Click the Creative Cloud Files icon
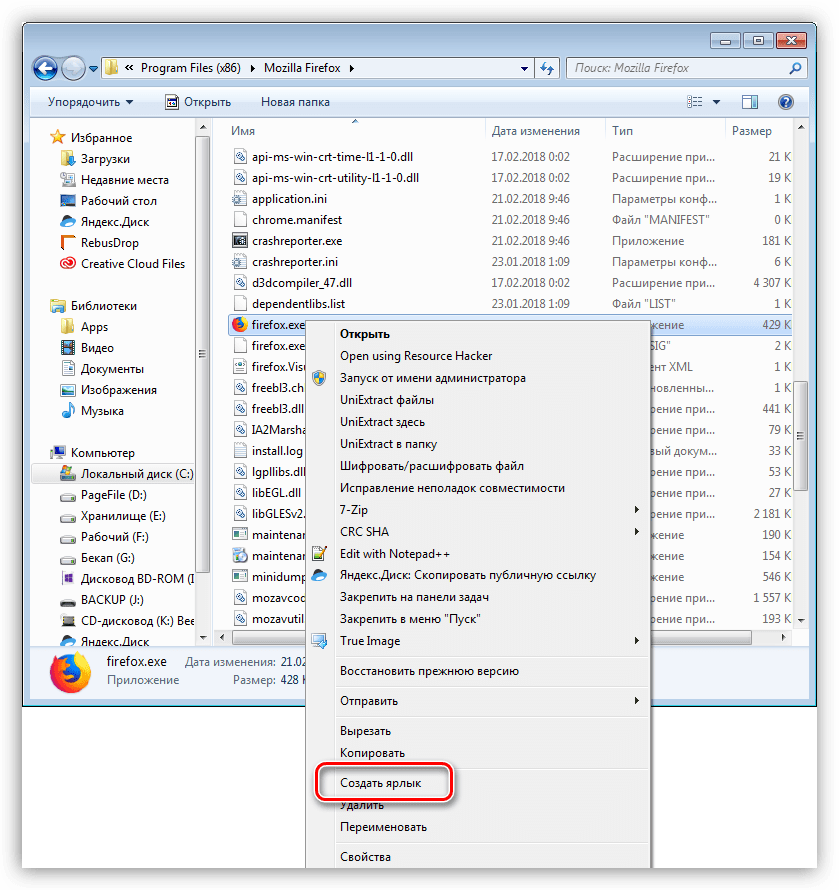839x890 pixels. click(x=68, y=263)
